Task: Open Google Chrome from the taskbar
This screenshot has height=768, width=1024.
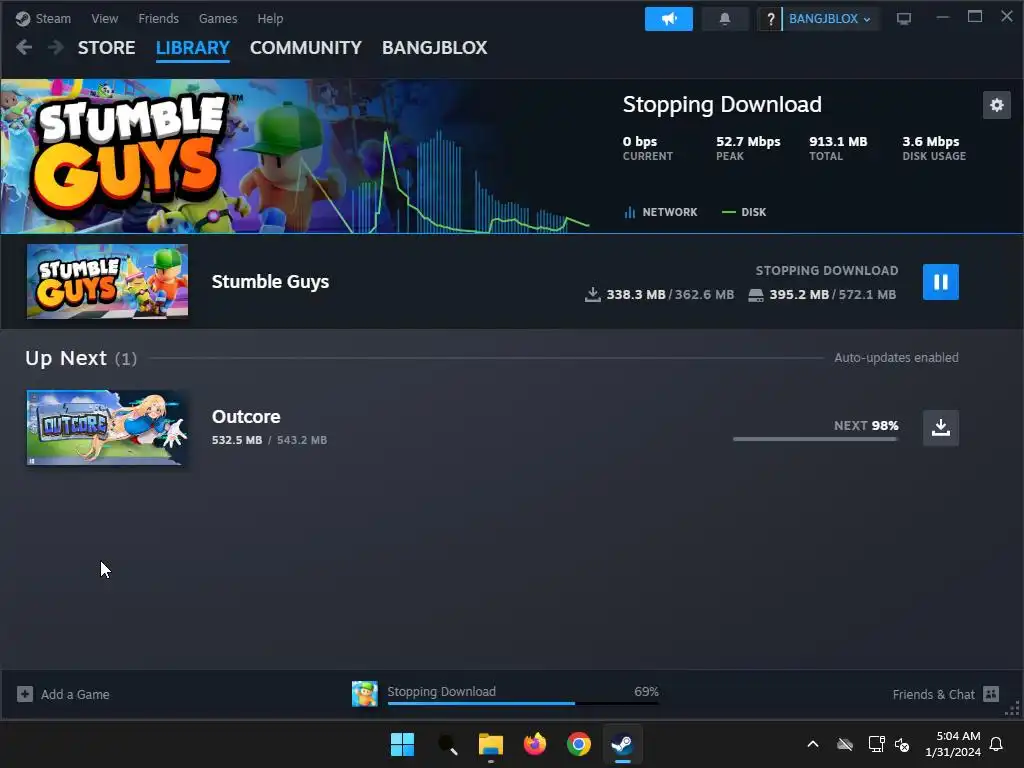Action: point(579,744)
